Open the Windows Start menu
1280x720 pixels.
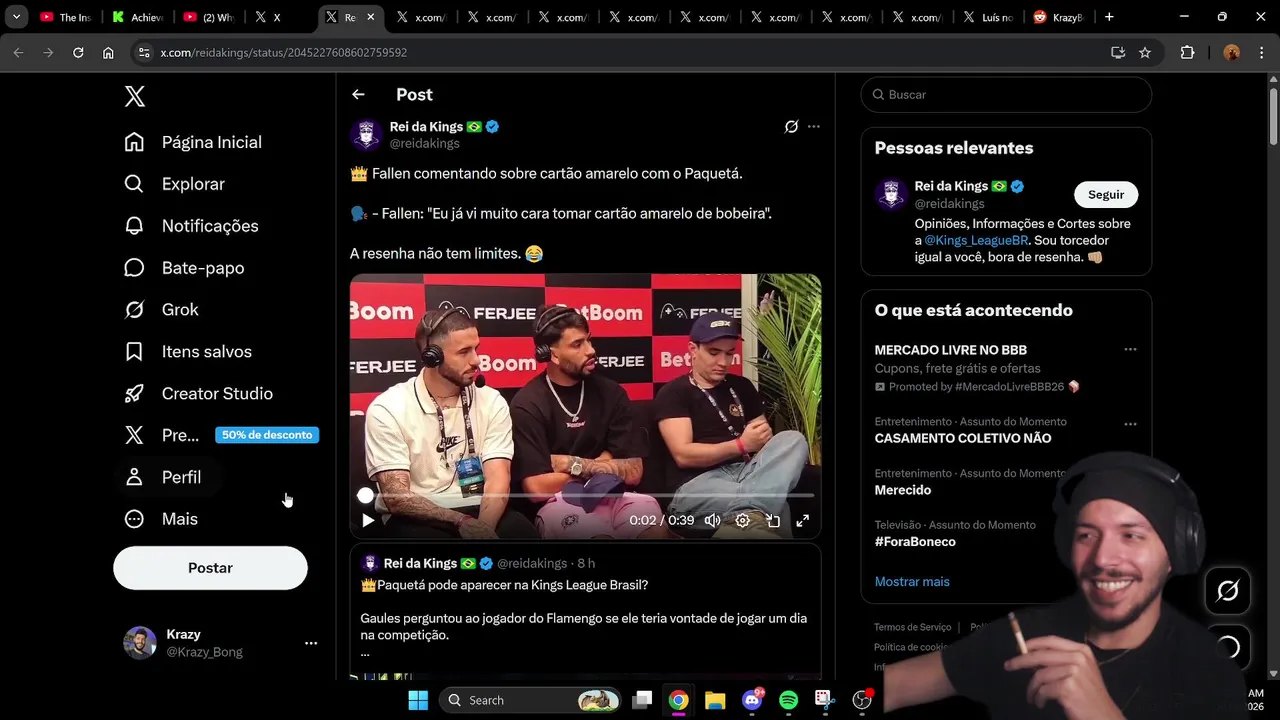[418, 700]
